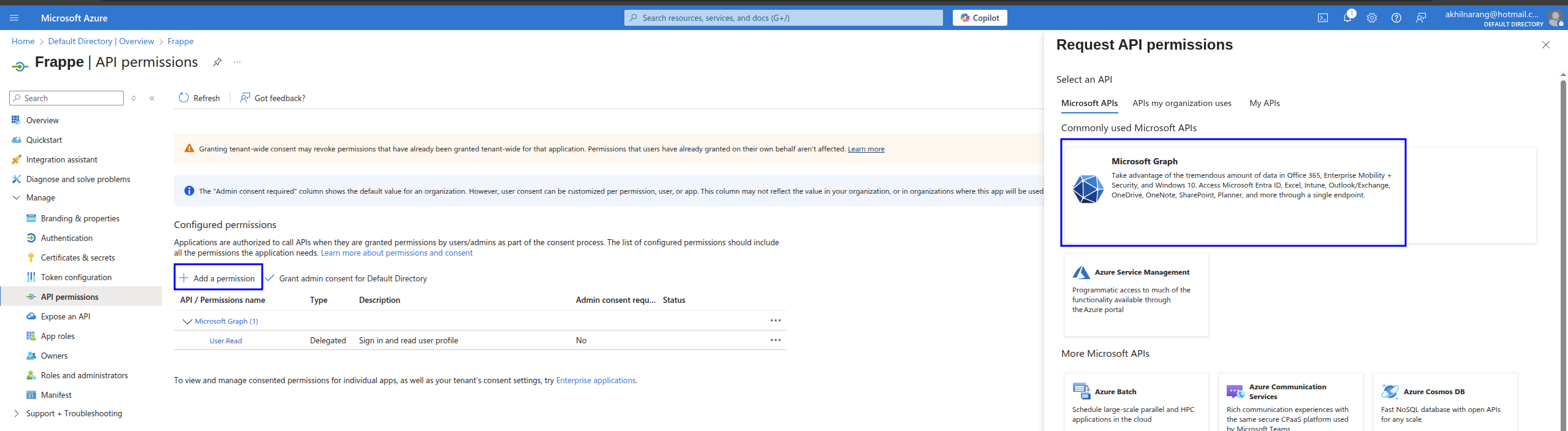Click the Description column header
The width and height of the screenshot is (1568, 431).
click(x=380, y=300)
